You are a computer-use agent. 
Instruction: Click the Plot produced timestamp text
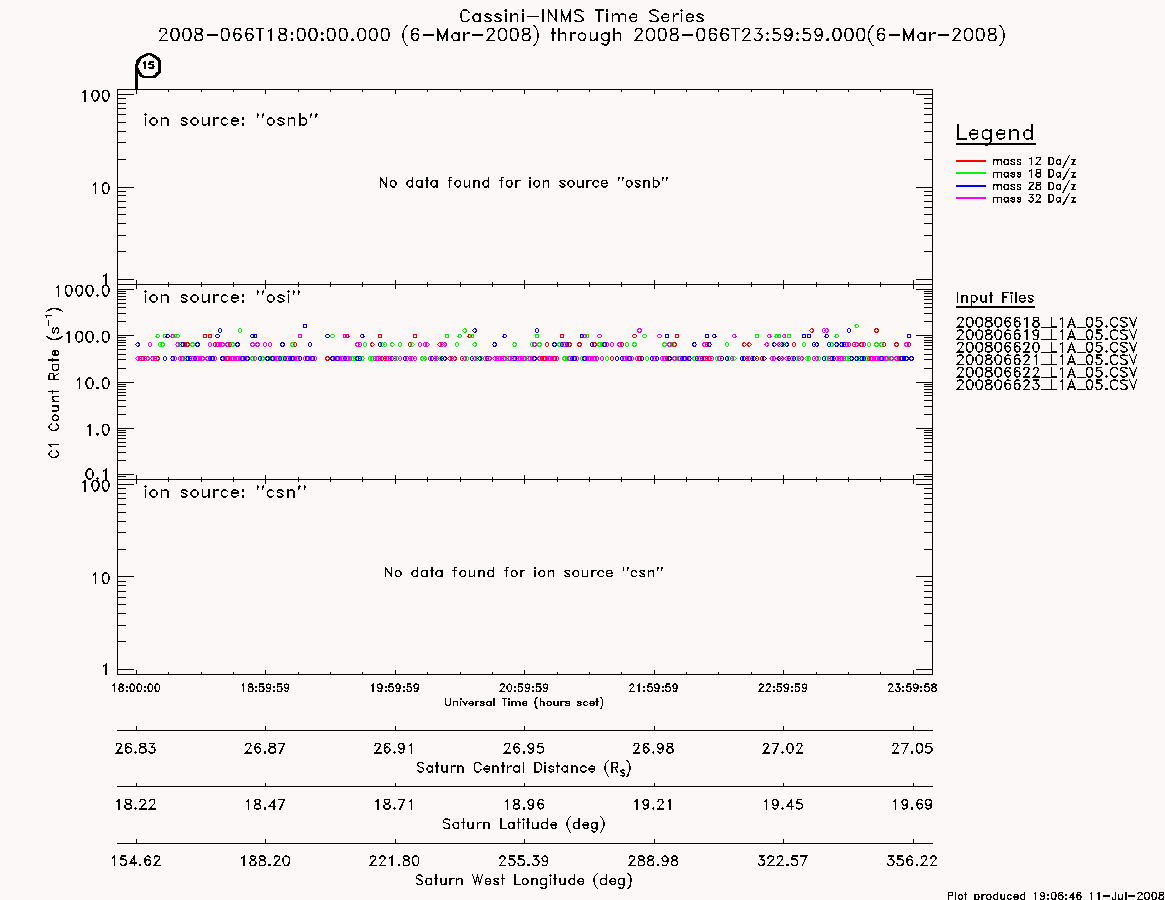[1055, 895]
